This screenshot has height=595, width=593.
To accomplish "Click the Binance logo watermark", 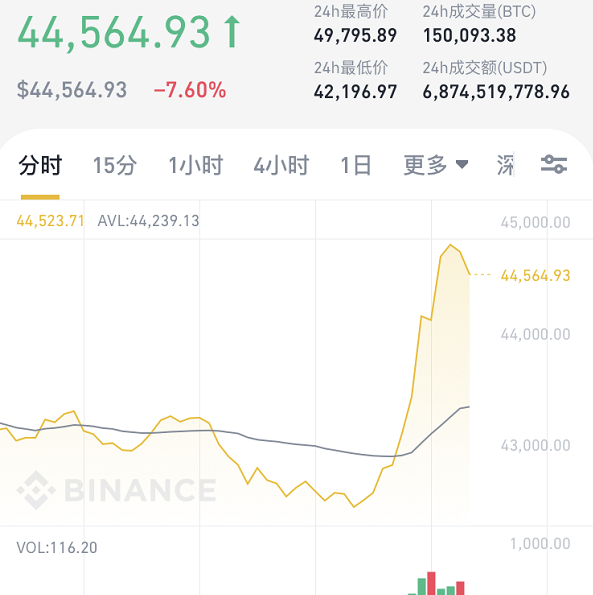I will point(116,490).
